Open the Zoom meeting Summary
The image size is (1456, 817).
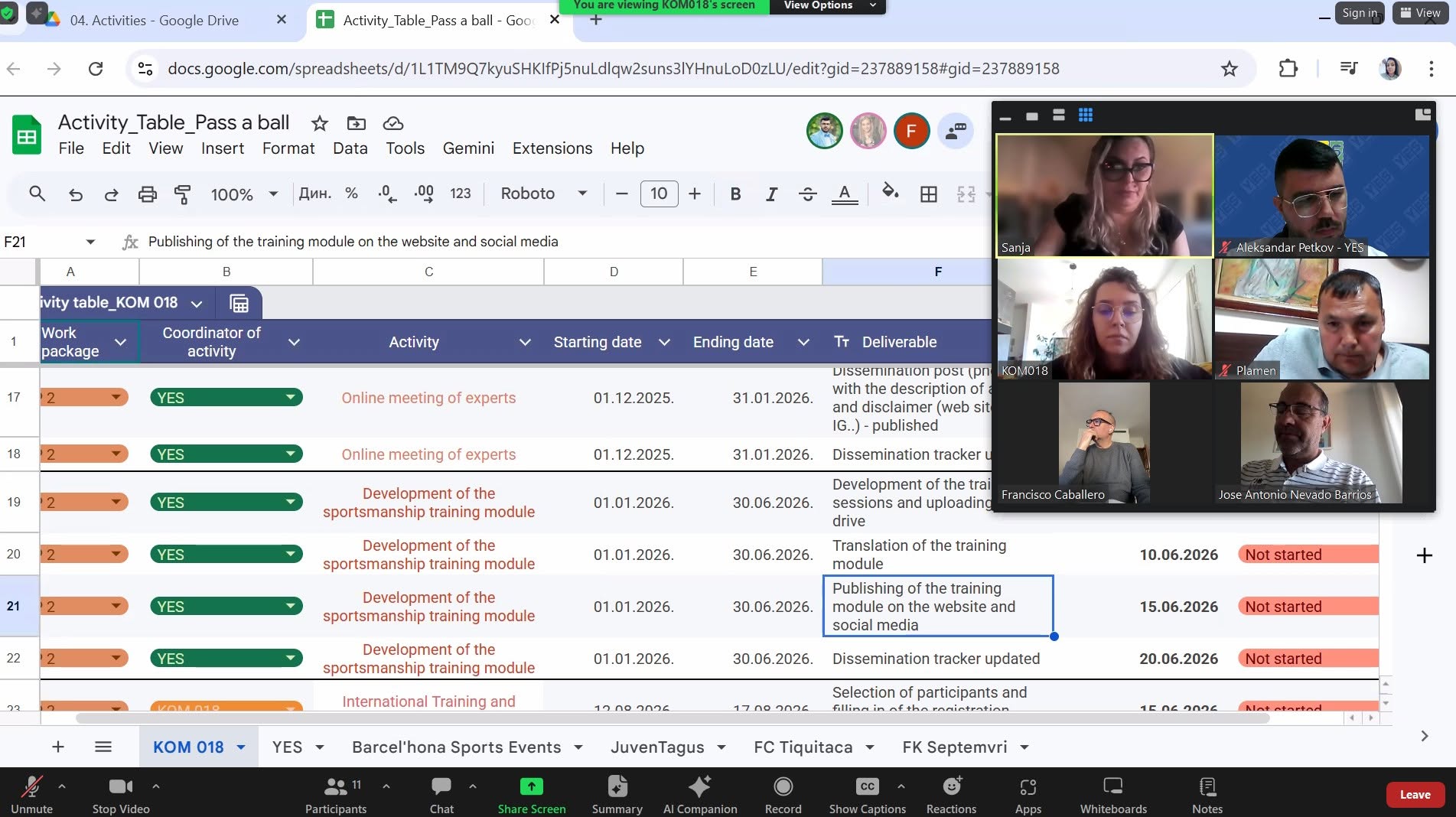pos(617,795)
